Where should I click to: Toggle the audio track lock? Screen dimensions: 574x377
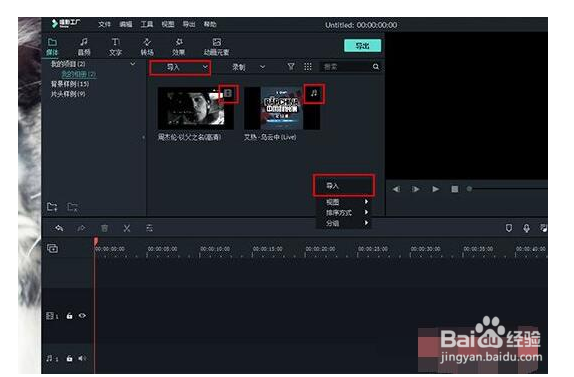pyautogui.click(x=69, y=358)
